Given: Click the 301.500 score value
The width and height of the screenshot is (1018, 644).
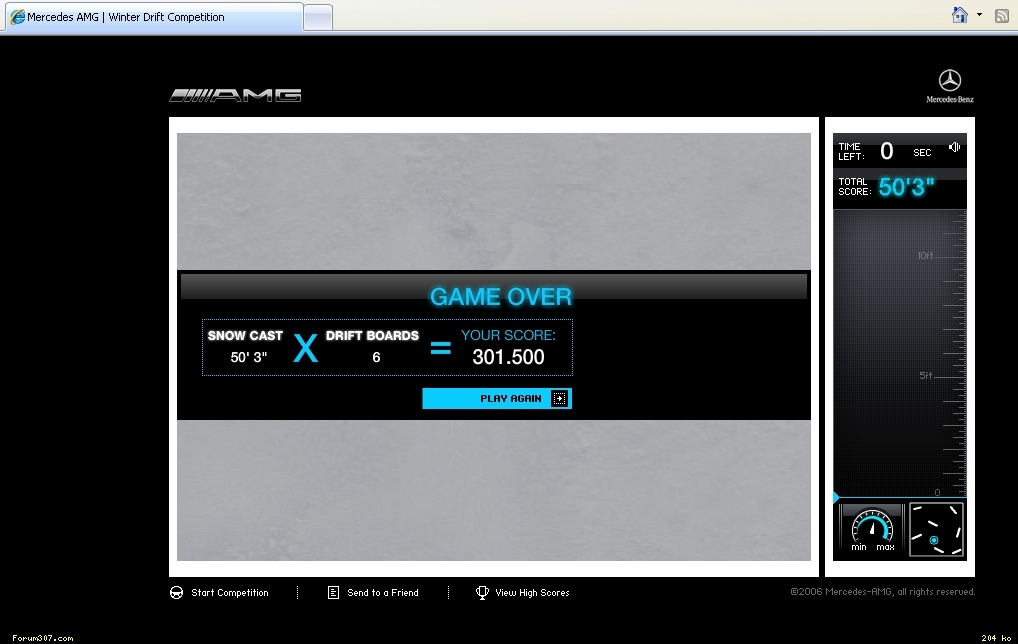Looking at the screenshot, I should [x=508, y=357].
